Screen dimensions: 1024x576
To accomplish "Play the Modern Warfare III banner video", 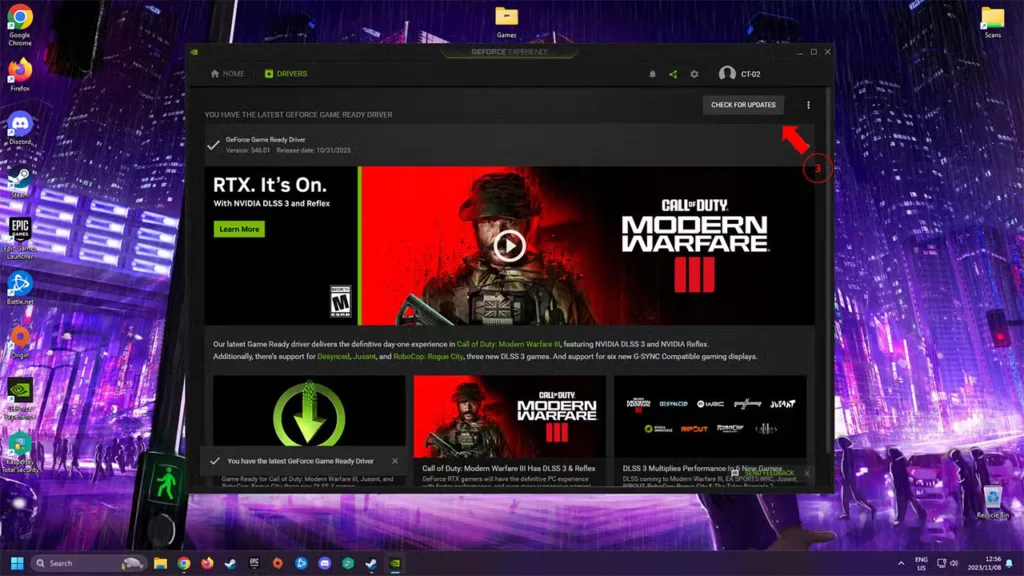I will 509,246.
